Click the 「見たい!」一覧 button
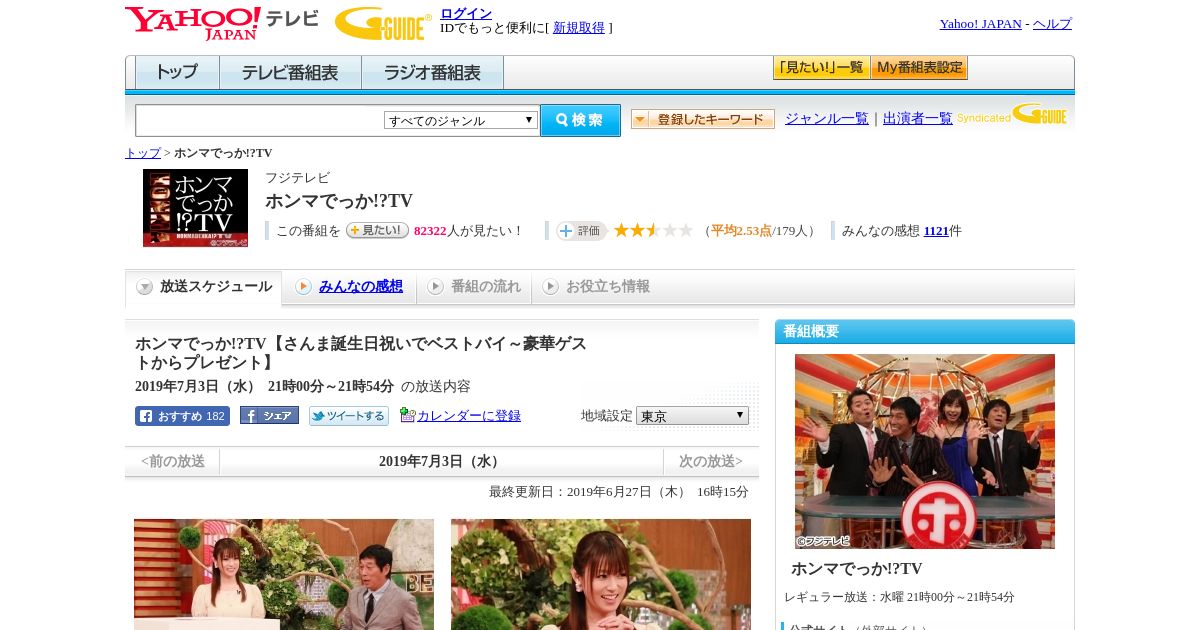 [x=822, y=68]
